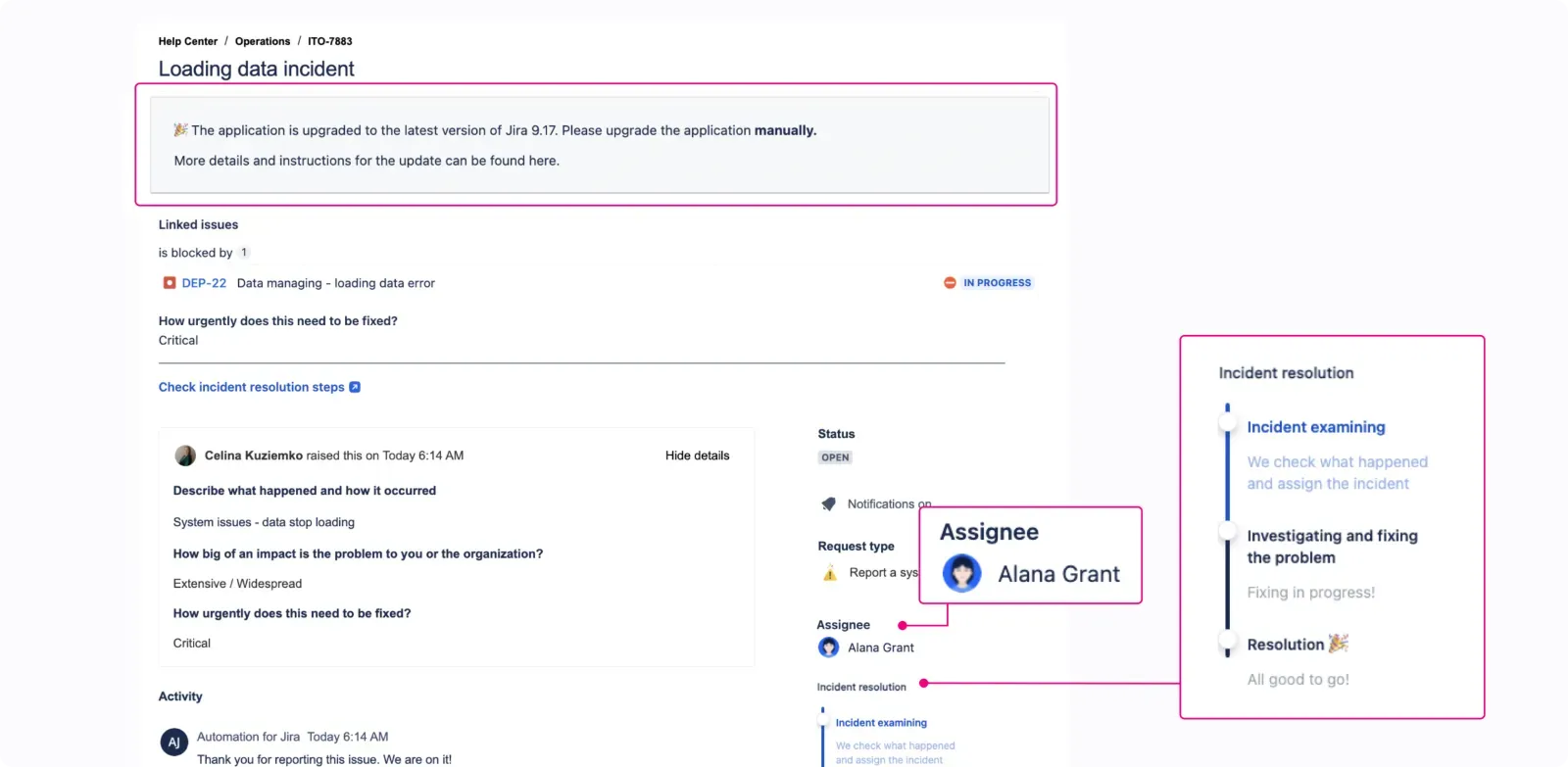The image size is (1568, 767).
Task: Click the OPEN status lozenge
Action: [x=835, y=457]
